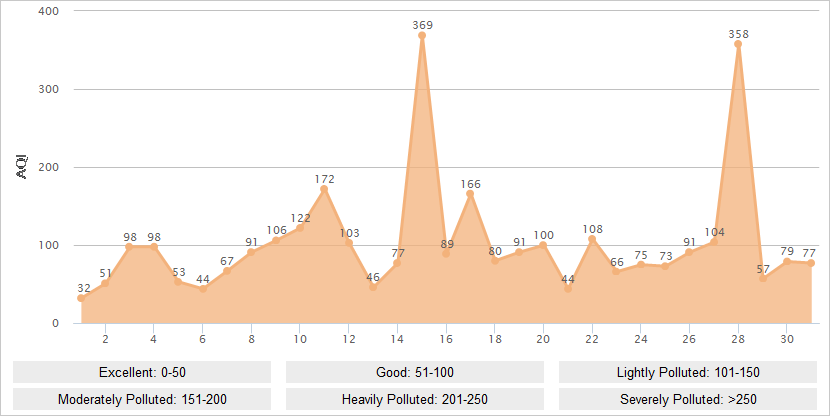Select the data point labeled 79

point(787,261)
